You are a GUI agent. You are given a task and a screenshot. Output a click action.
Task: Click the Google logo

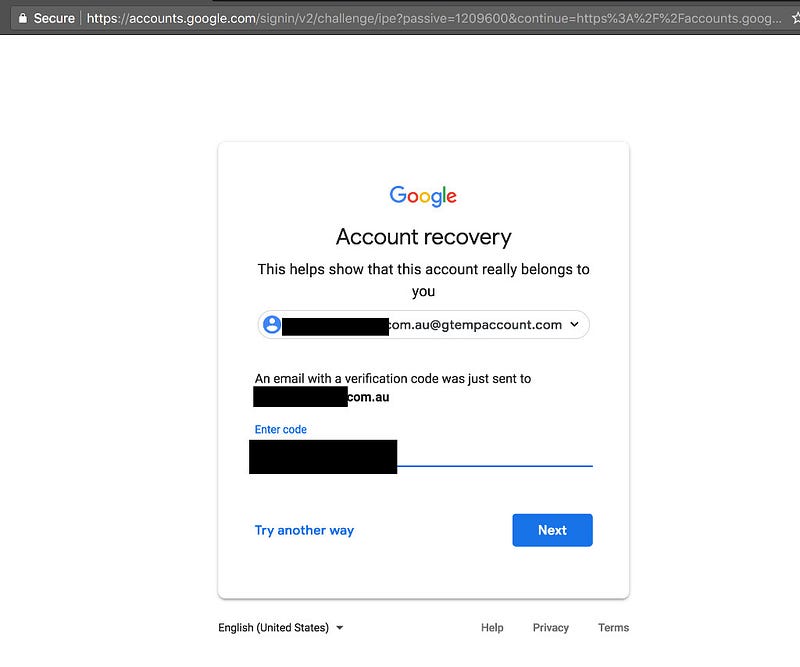click(x=423, y=195)
